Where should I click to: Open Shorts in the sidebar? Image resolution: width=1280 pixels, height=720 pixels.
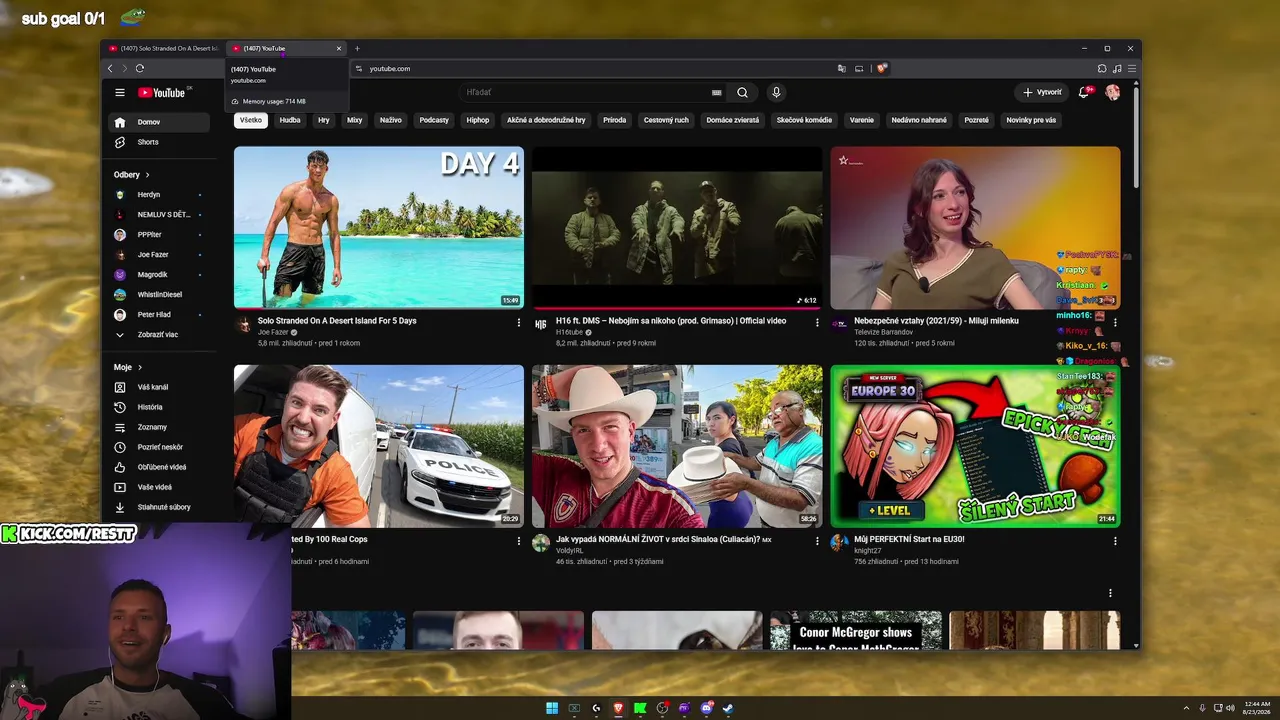(159, 142)
